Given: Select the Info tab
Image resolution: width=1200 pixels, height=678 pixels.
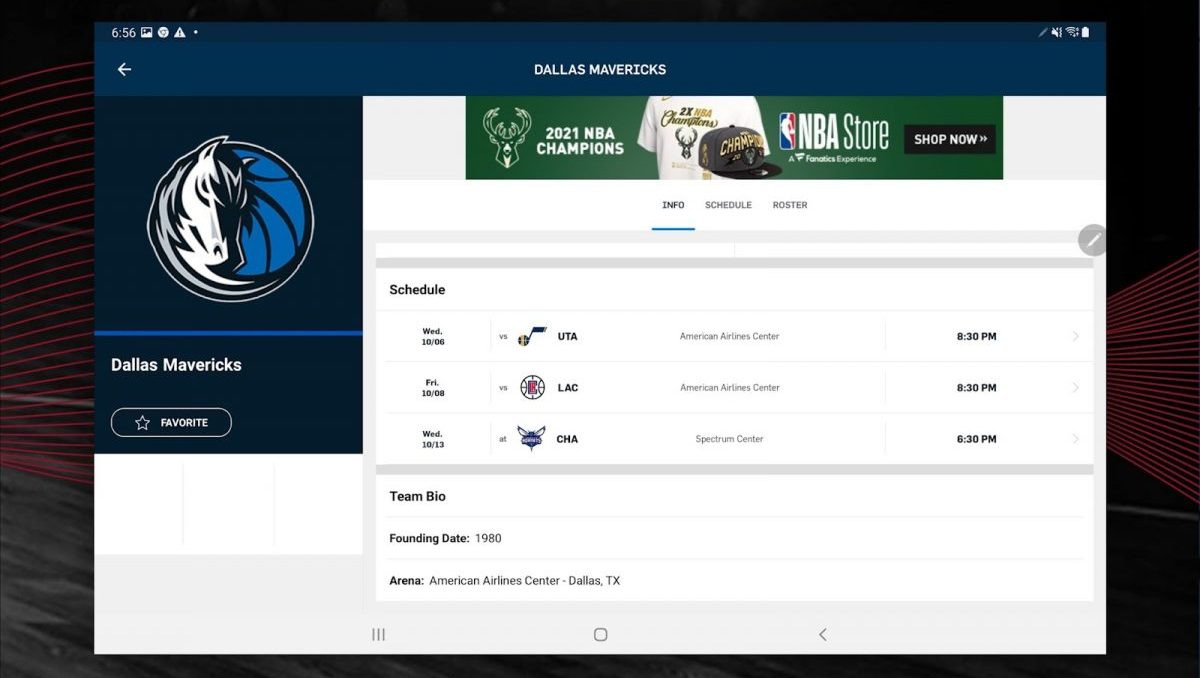Looking at the screenshot, I should 673,205.
